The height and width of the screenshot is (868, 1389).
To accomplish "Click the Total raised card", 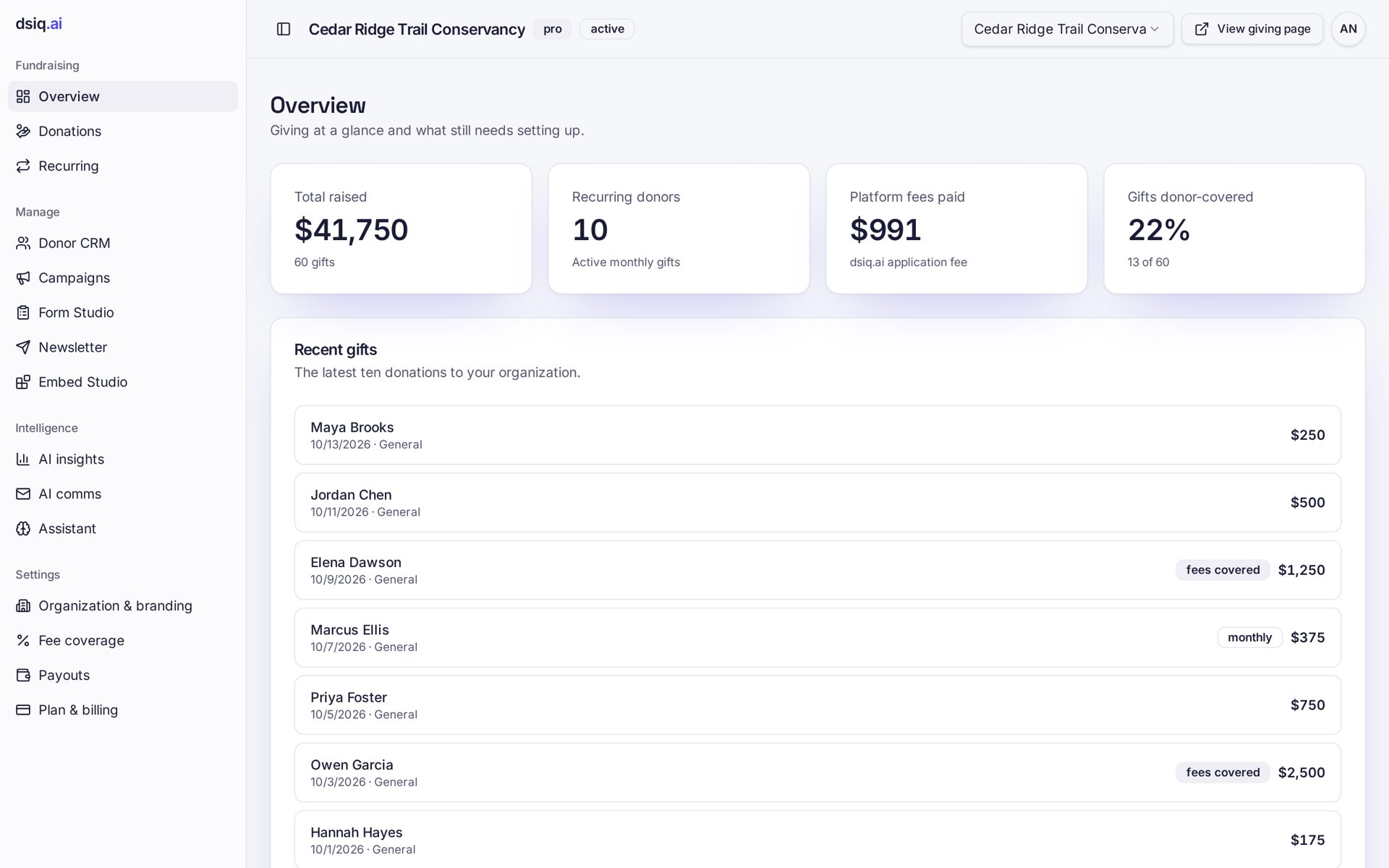I will click(x=402, y=229).
